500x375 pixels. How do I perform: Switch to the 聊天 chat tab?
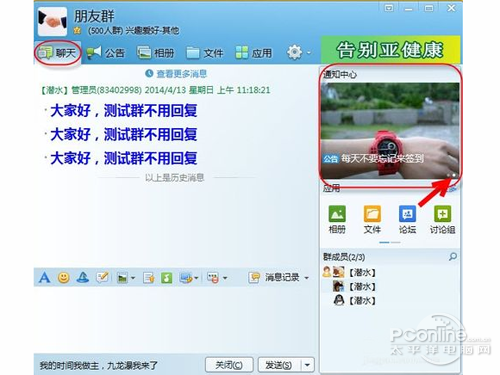click(x=57, y=53)
